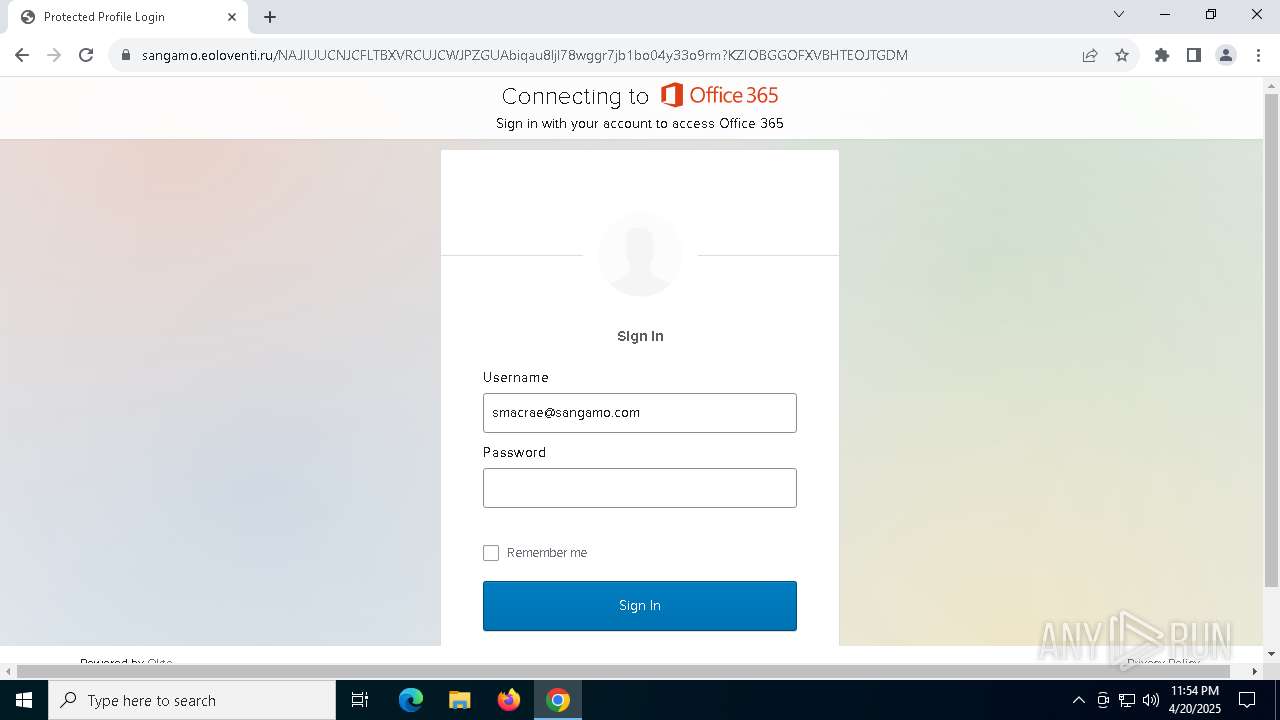1280x720 pixels.
Task: Click the Chrome taskbar icon
Action: 558,700
